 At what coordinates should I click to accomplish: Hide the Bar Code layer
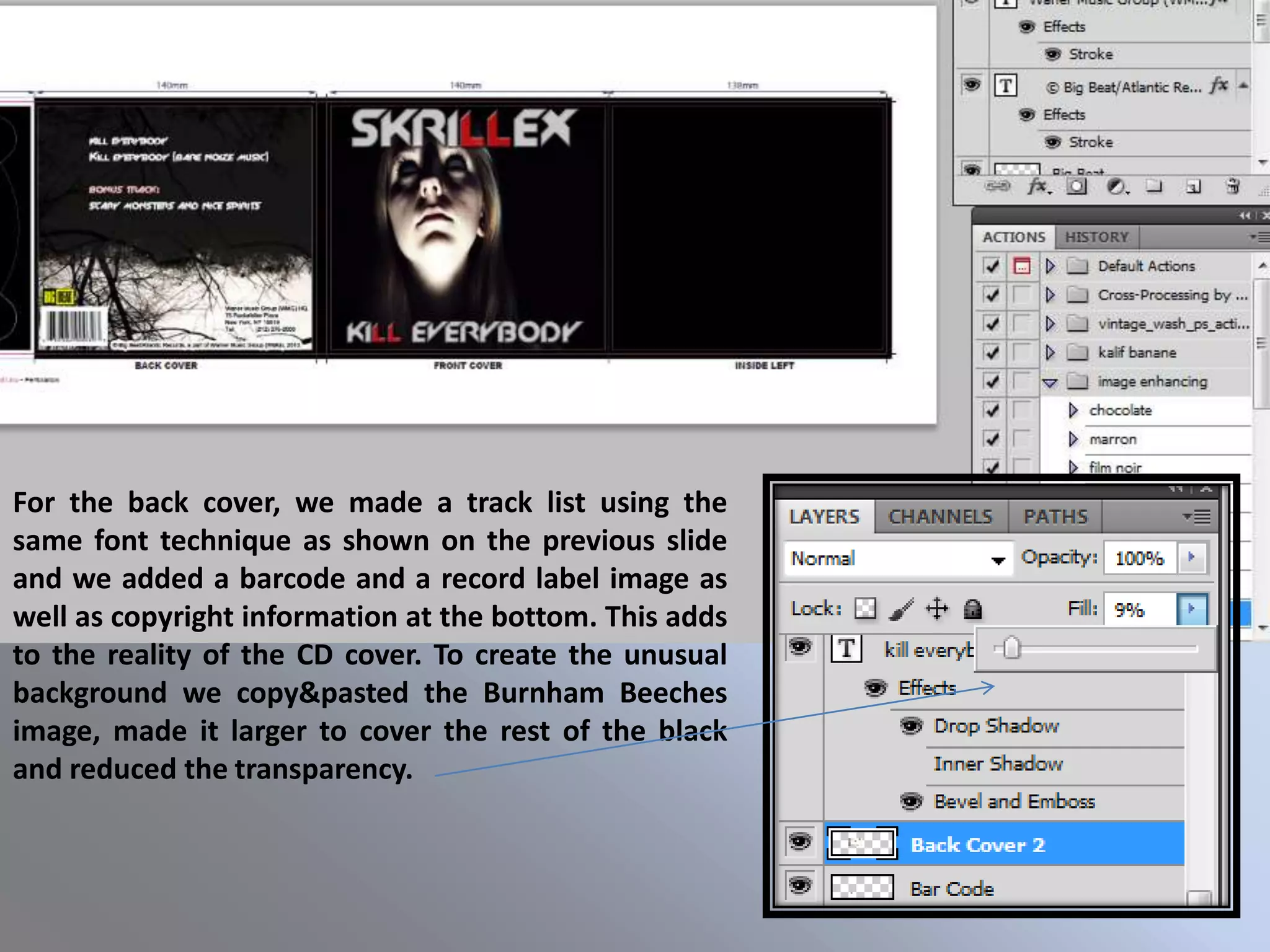click(x=800, y=886)
